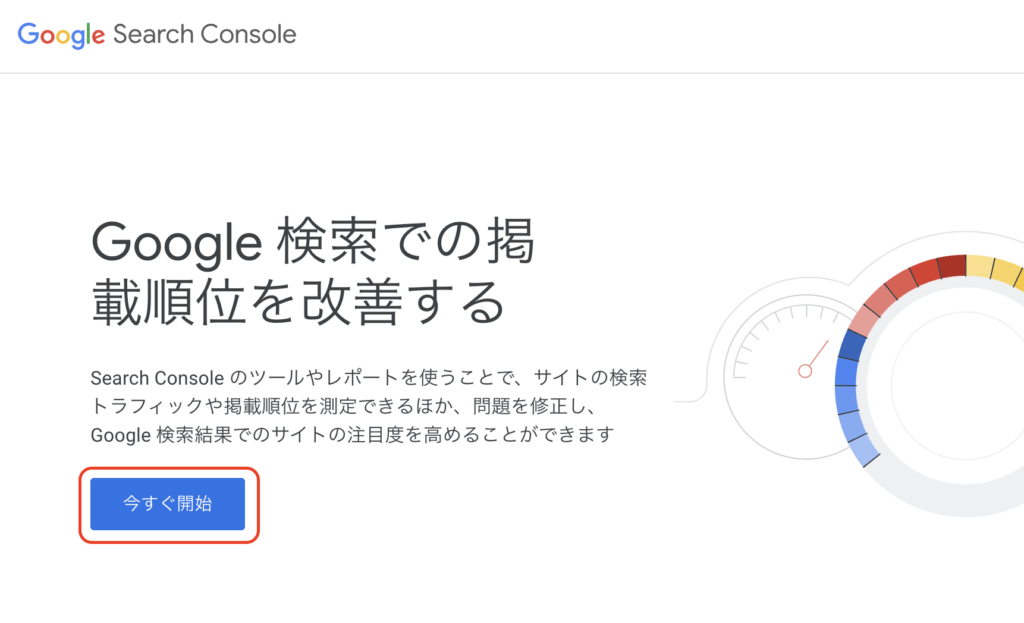Click the headline line '載順位を改善する'
The image size is (1024, 623).
coord(299,302)
